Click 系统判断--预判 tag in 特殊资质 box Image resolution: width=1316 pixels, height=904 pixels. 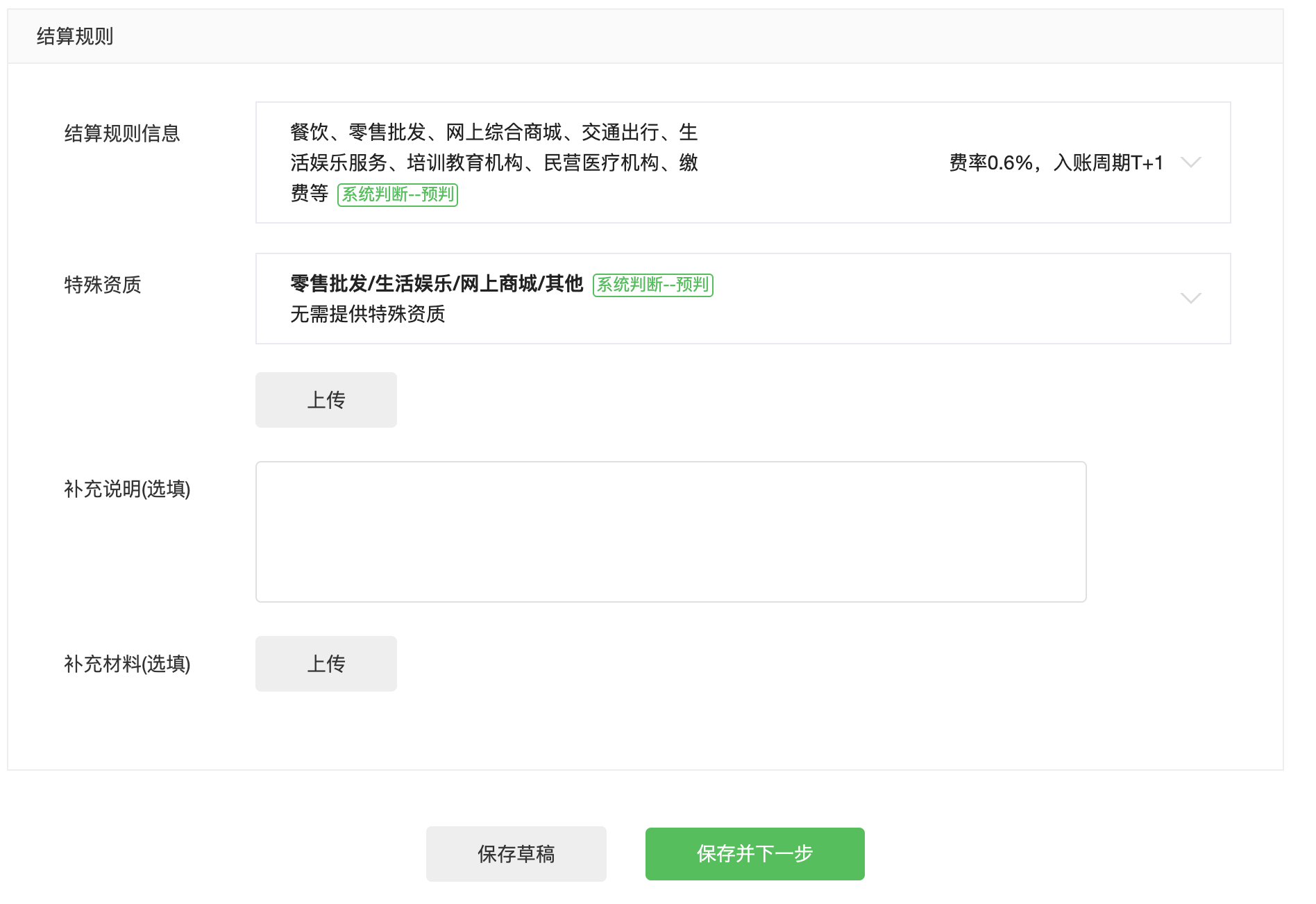point(652,285)
